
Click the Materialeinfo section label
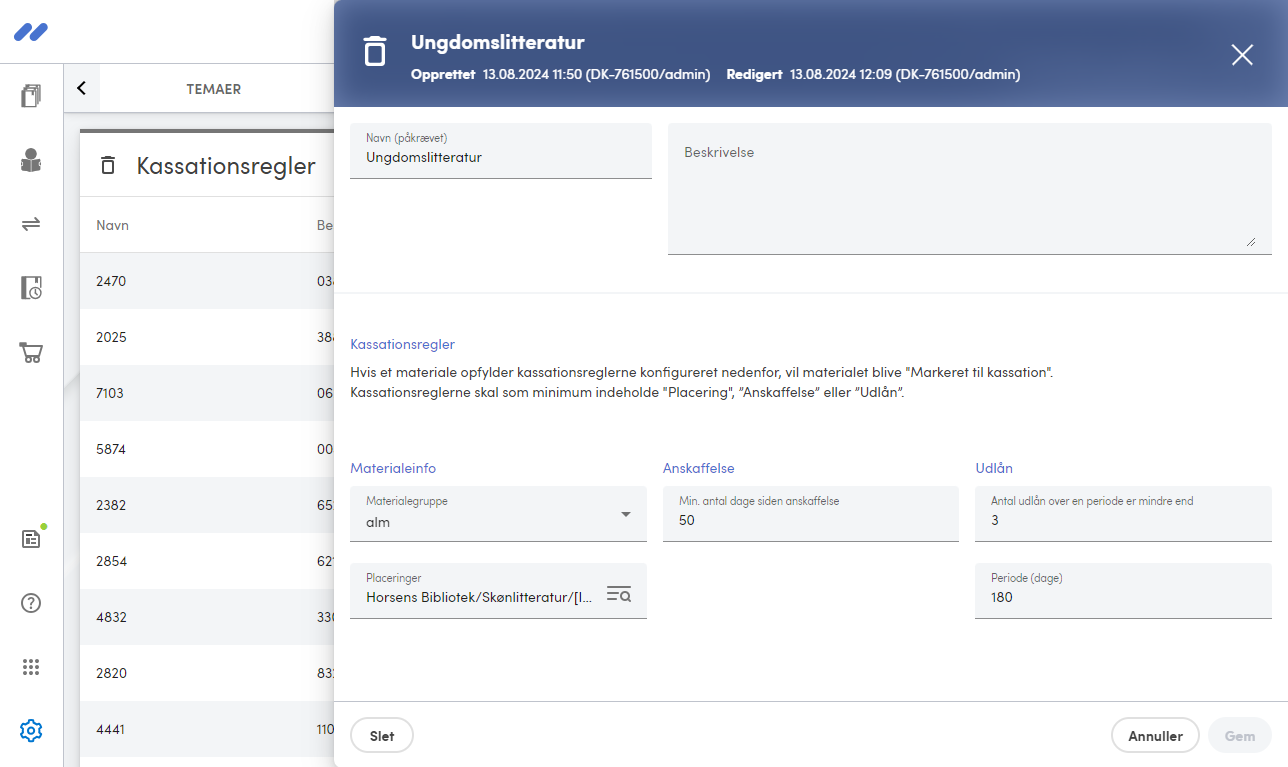click(393, 468)
